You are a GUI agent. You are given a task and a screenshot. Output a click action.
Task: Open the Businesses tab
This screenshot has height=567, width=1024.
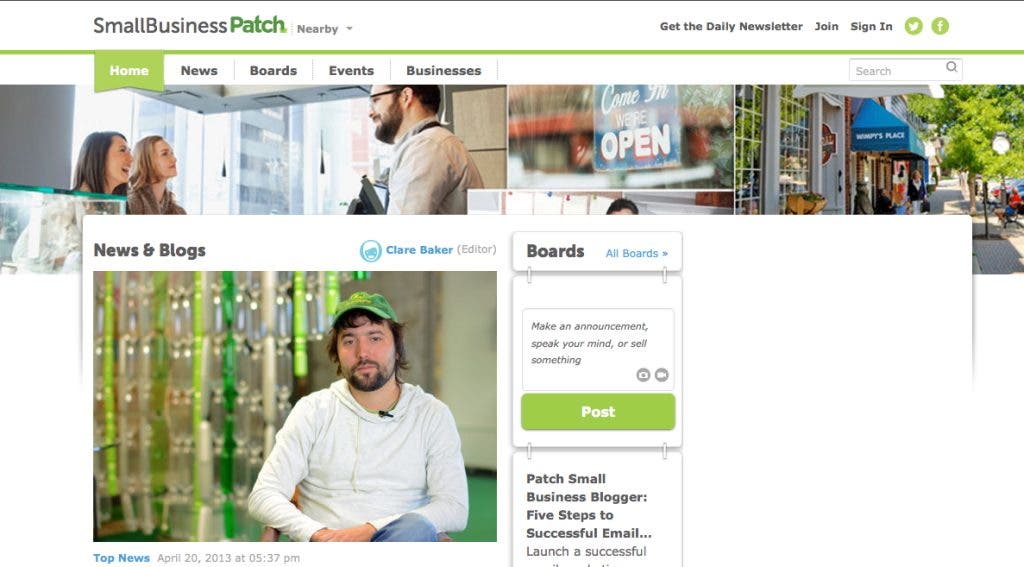(x=443, y=71)
